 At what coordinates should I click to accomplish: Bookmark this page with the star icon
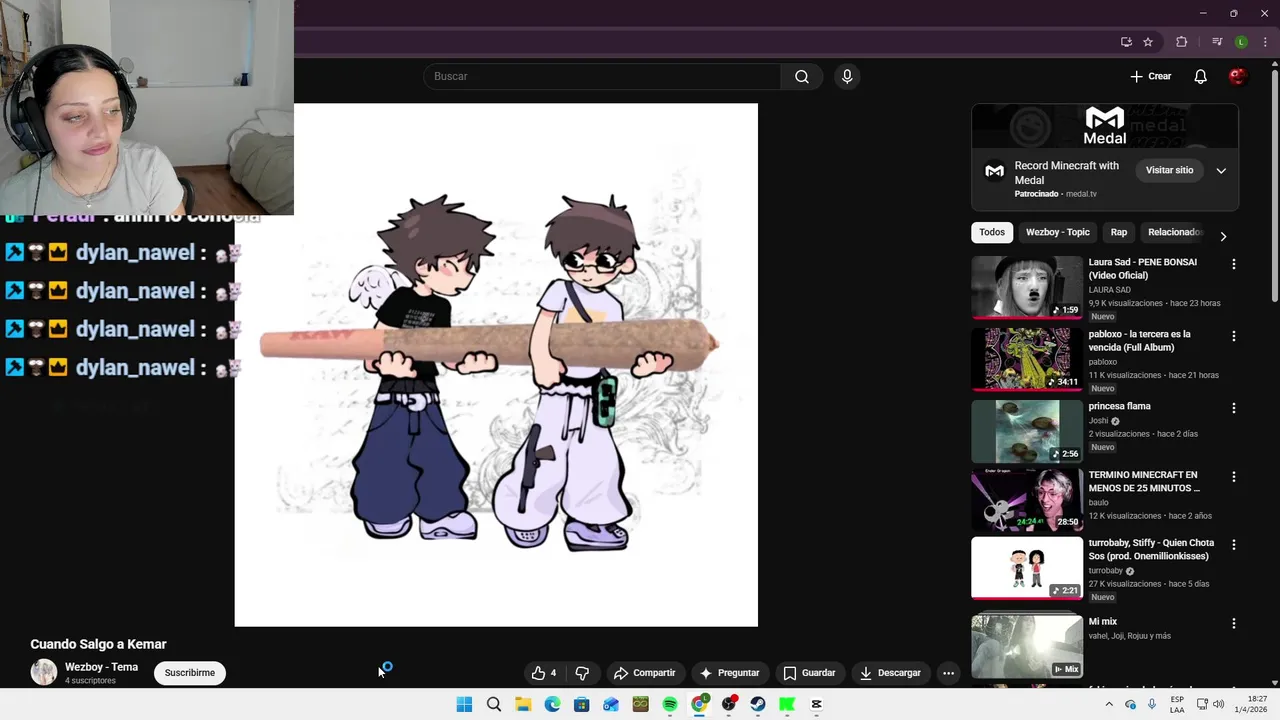1148,42
